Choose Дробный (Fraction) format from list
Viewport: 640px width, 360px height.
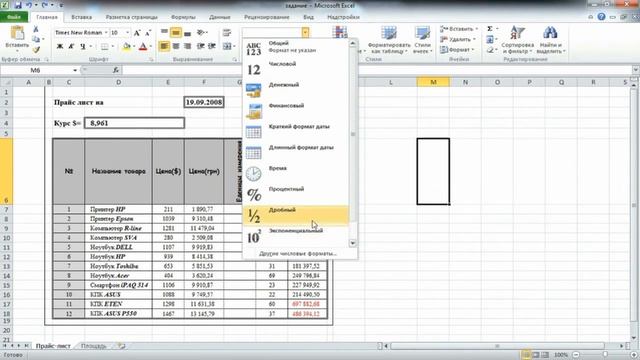click(296, 216)
